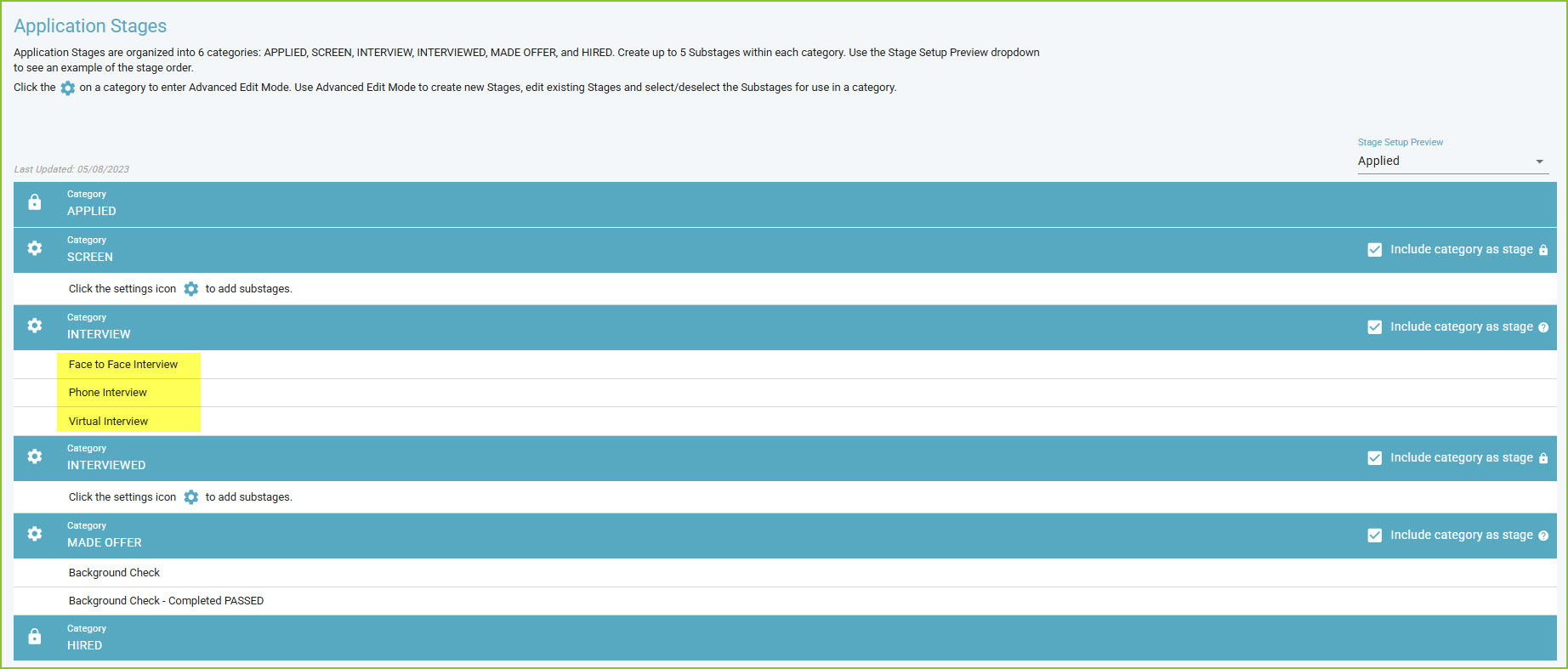Open settings gear for INTERVIEWED category
1568x669 pixels.
pyautogui.click(x=34, y=456)
